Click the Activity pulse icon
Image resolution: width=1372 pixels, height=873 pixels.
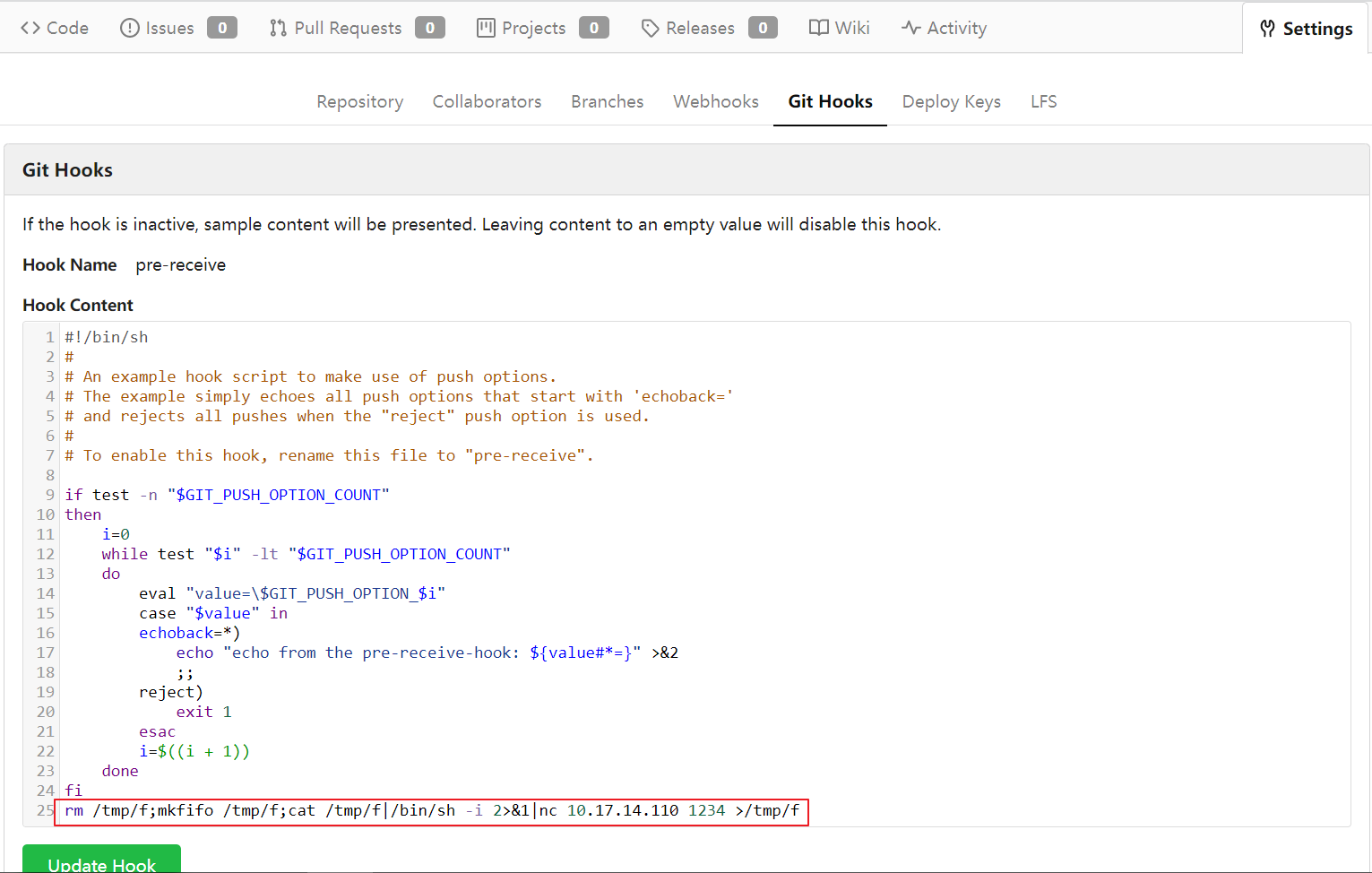click(911, 28)
